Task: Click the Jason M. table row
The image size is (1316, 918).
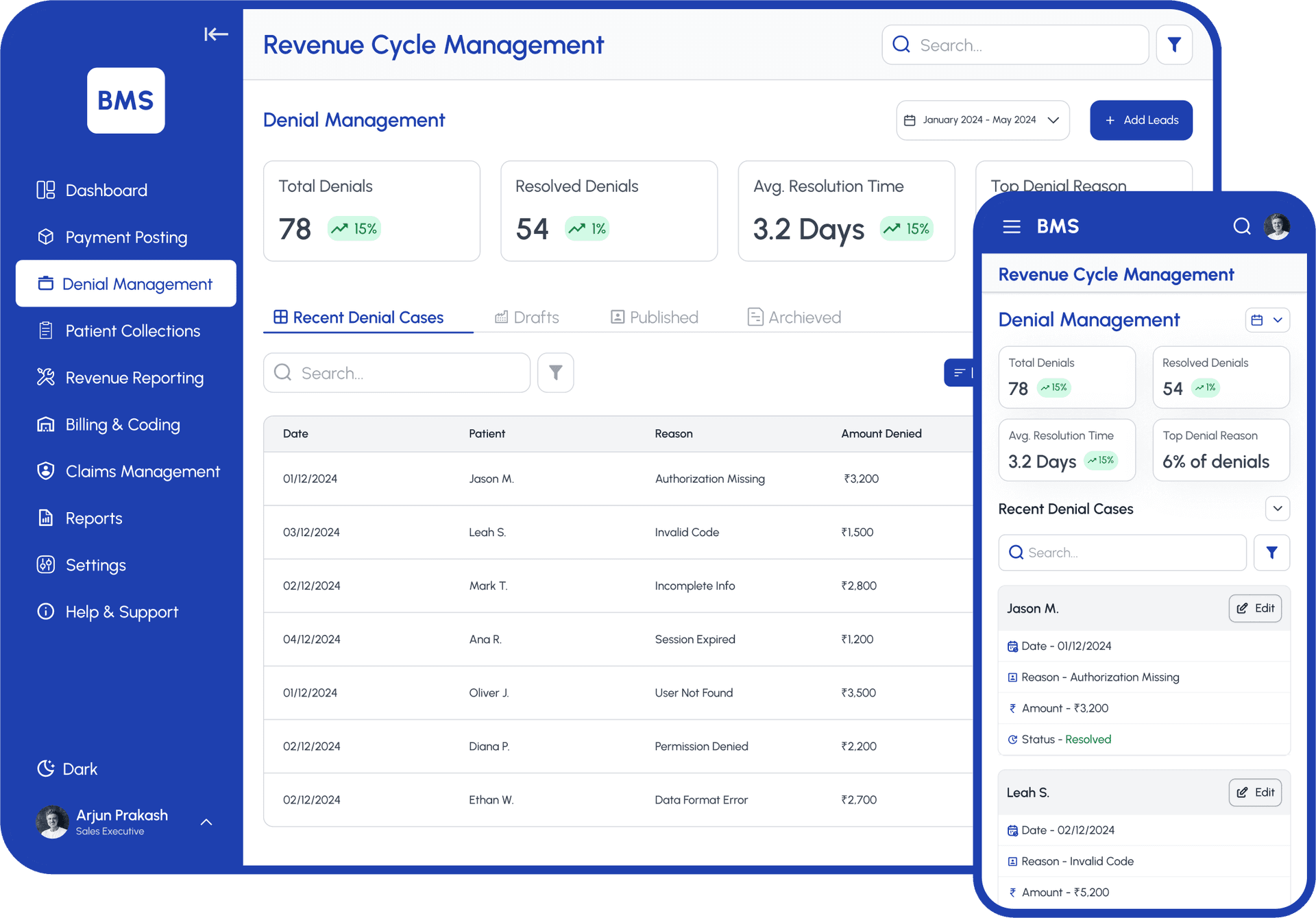Action: [x=617, y=479]
